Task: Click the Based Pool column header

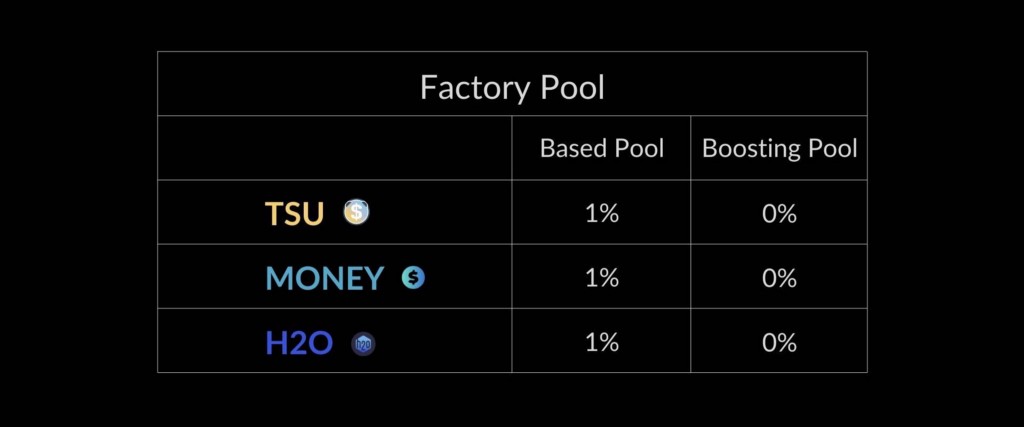Action: click(601, 149)
